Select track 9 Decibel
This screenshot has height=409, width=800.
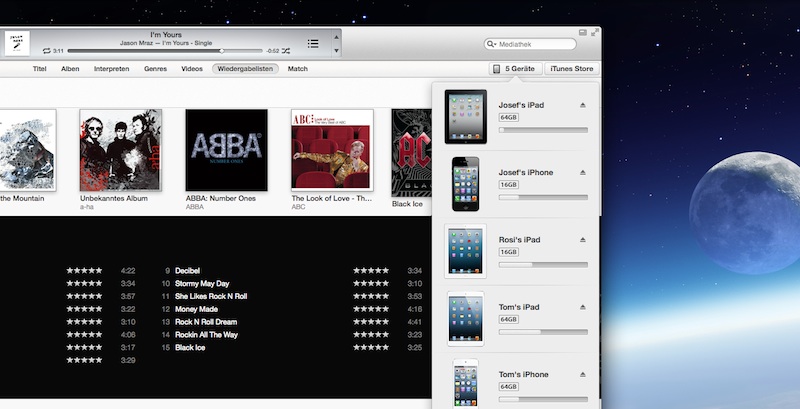click(187, 271)
